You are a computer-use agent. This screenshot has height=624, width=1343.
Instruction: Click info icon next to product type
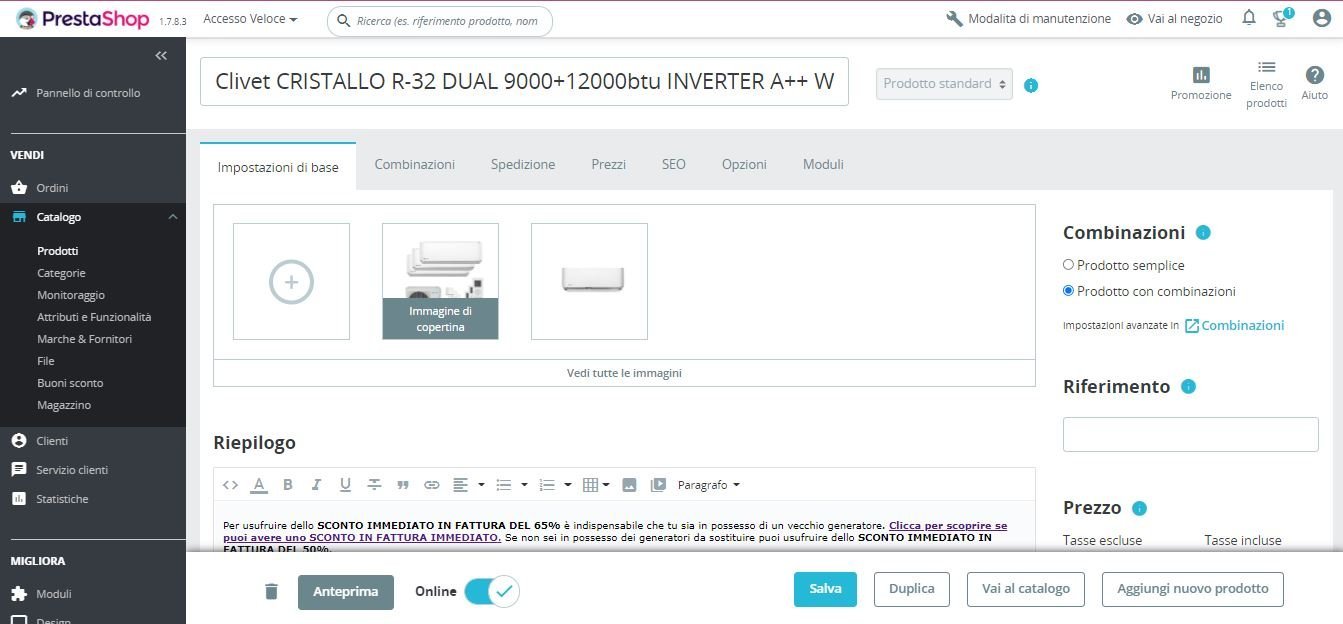pyautogui.click(x=1031, y=85)
